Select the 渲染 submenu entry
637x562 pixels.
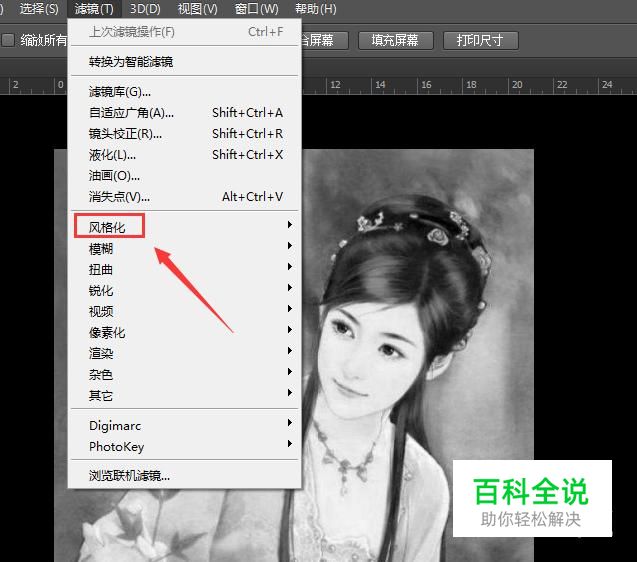[185, 354]
